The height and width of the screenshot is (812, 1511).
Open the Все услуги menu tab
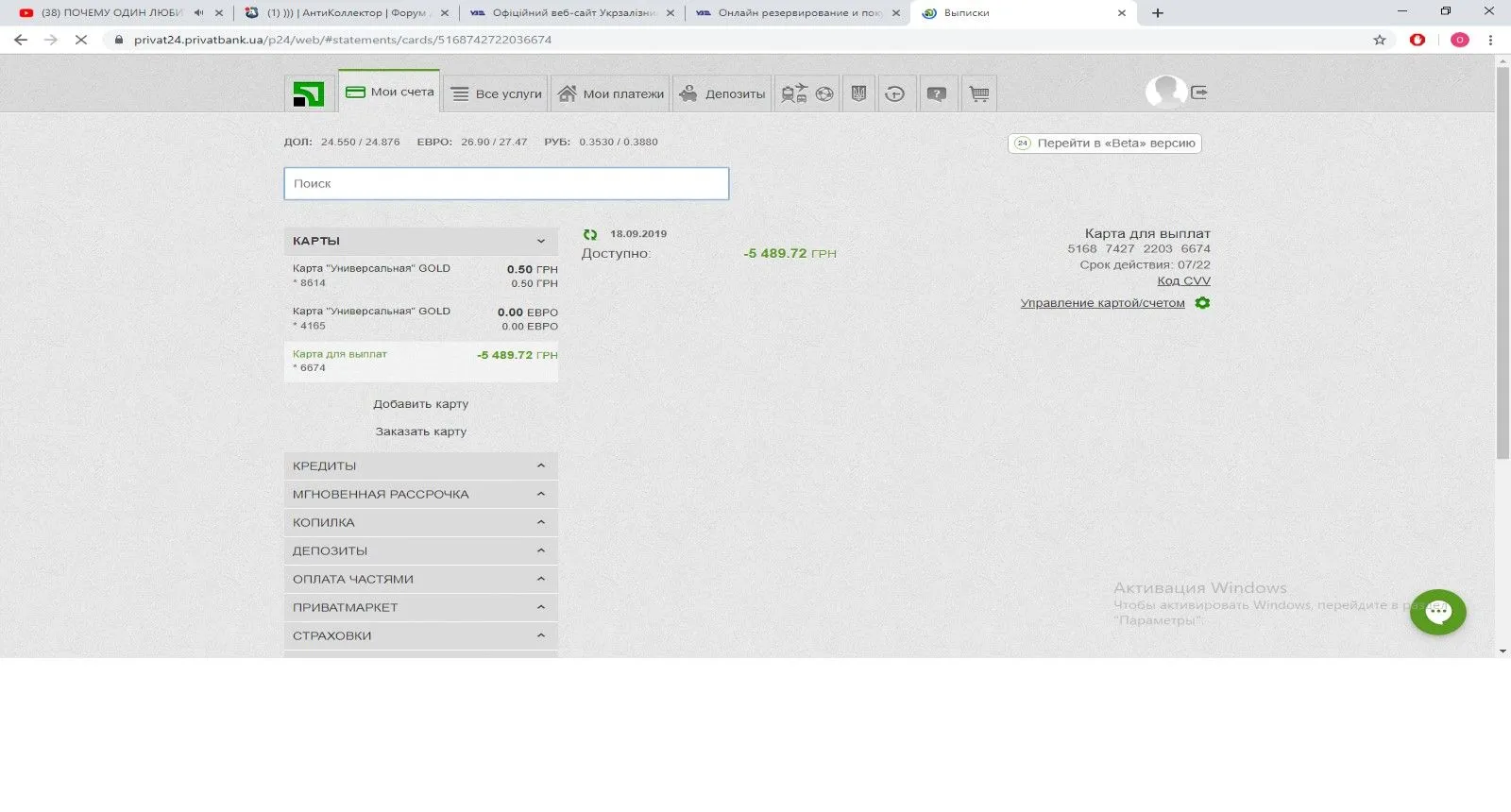coord(497,93)
